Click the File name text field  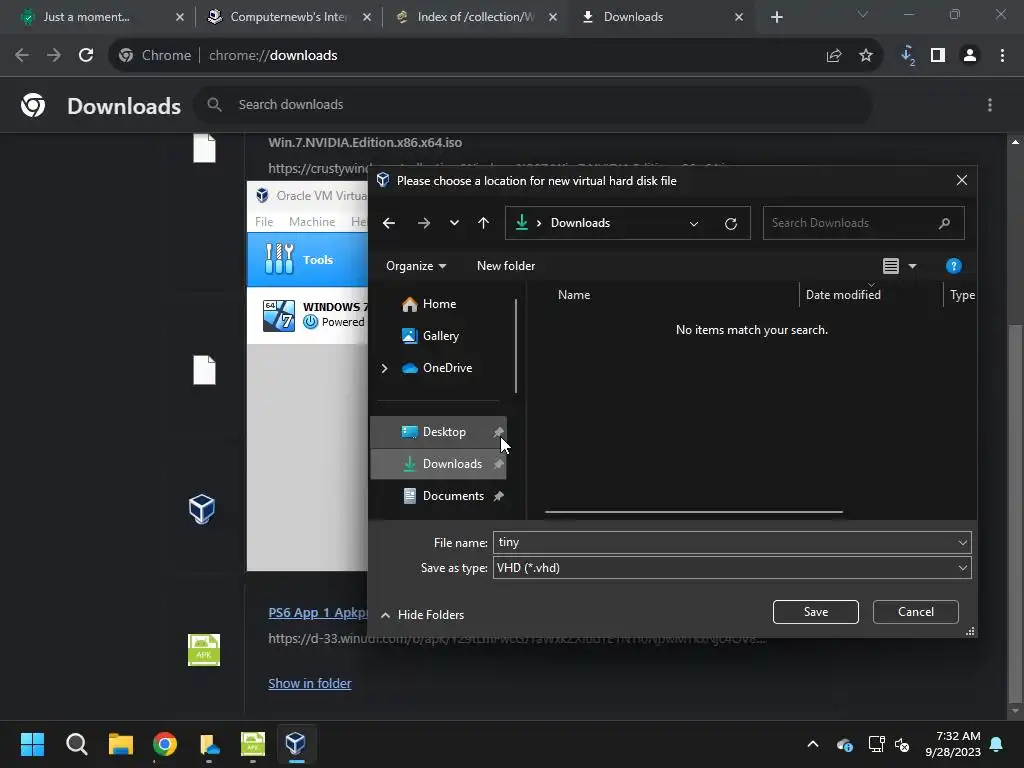[724, 542]
